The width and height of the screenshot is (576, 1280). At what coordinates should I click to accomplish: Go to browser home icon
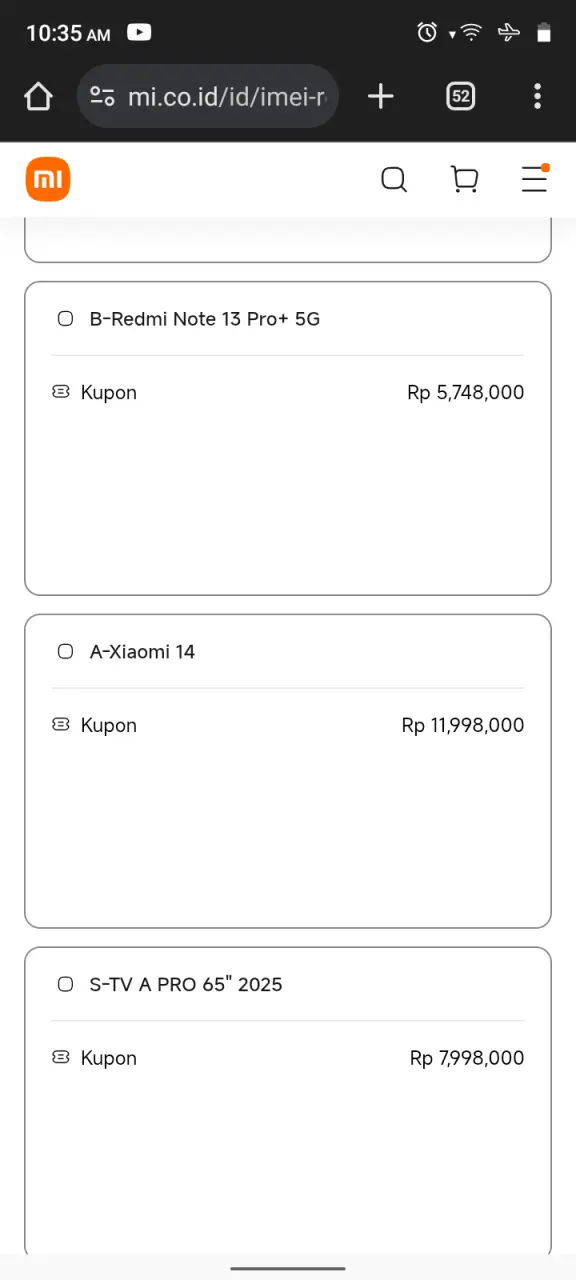[38, 97]
